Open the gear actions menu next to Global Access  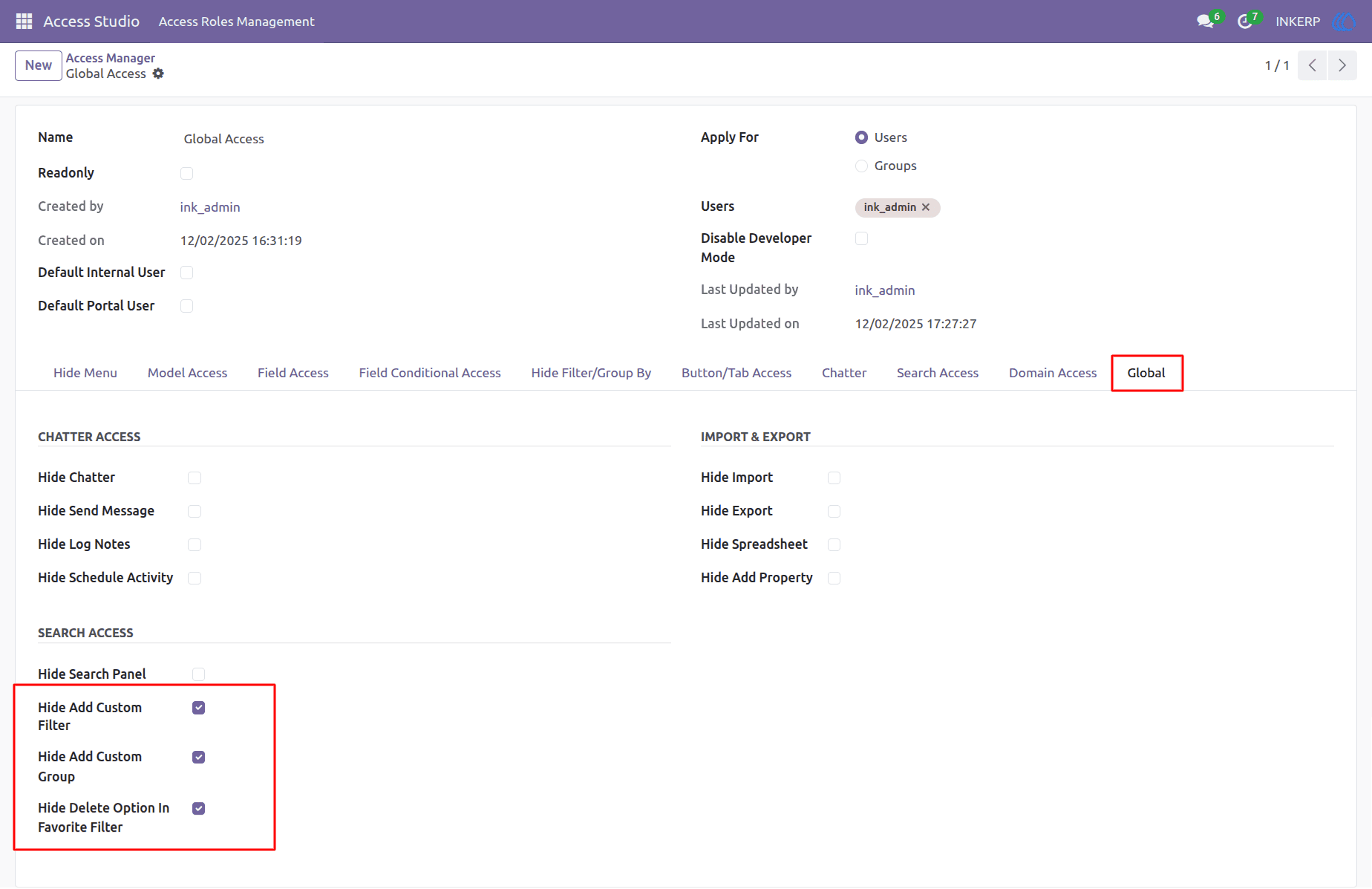158,74
